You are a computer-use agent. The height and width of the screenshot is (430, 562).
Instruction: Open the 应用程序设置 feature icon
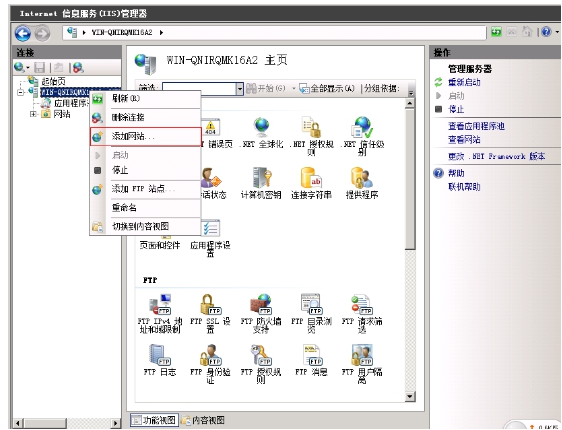210,238
